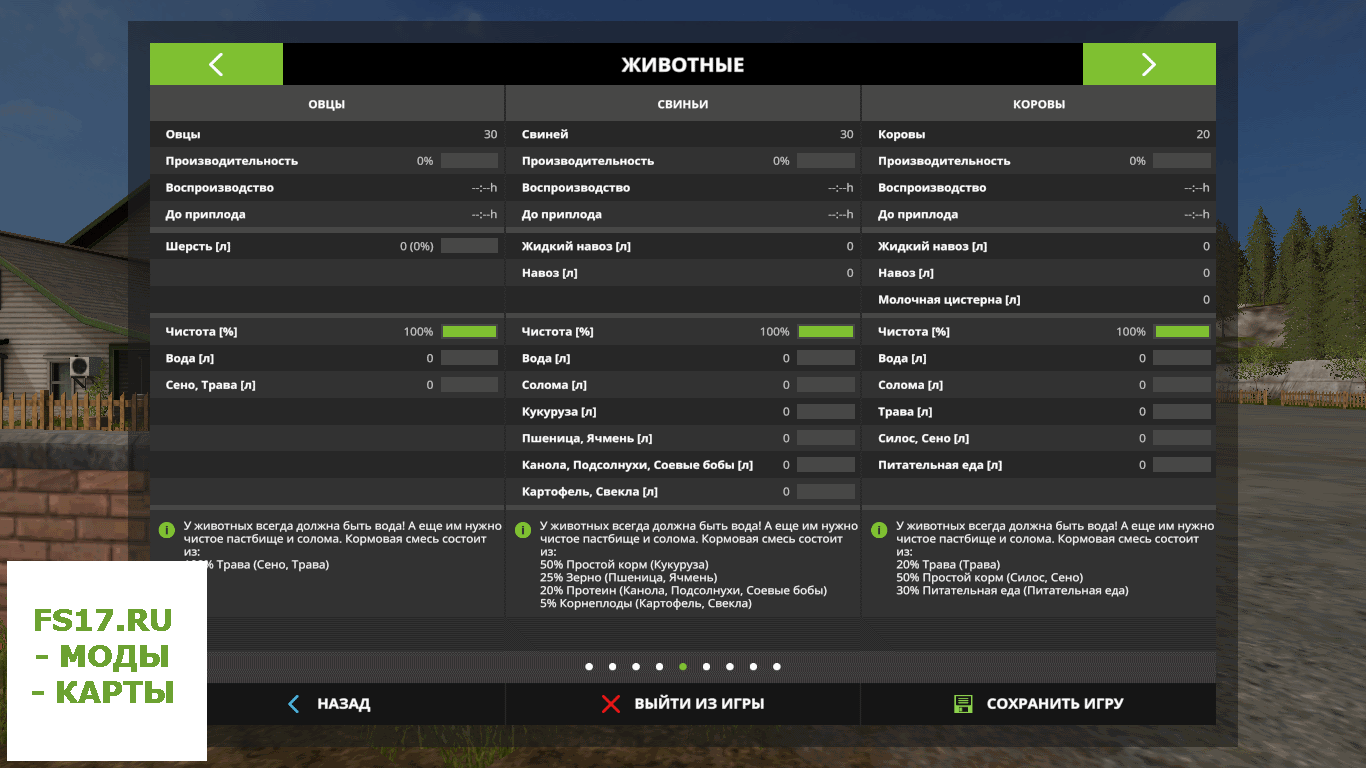Click the СВИНЬИ column header
Viewport: 1366px width, 768px height.
coord(683,104)
